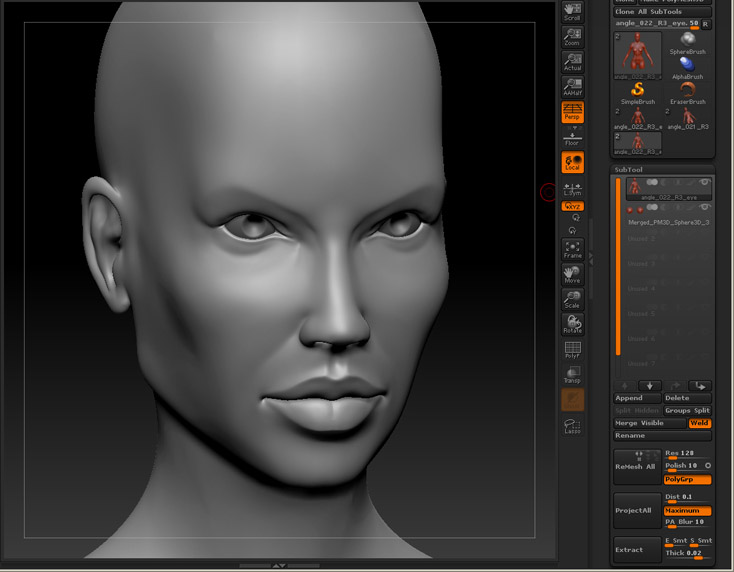
Task: Click the subtool list orange scrollbar
Action: 618,266
